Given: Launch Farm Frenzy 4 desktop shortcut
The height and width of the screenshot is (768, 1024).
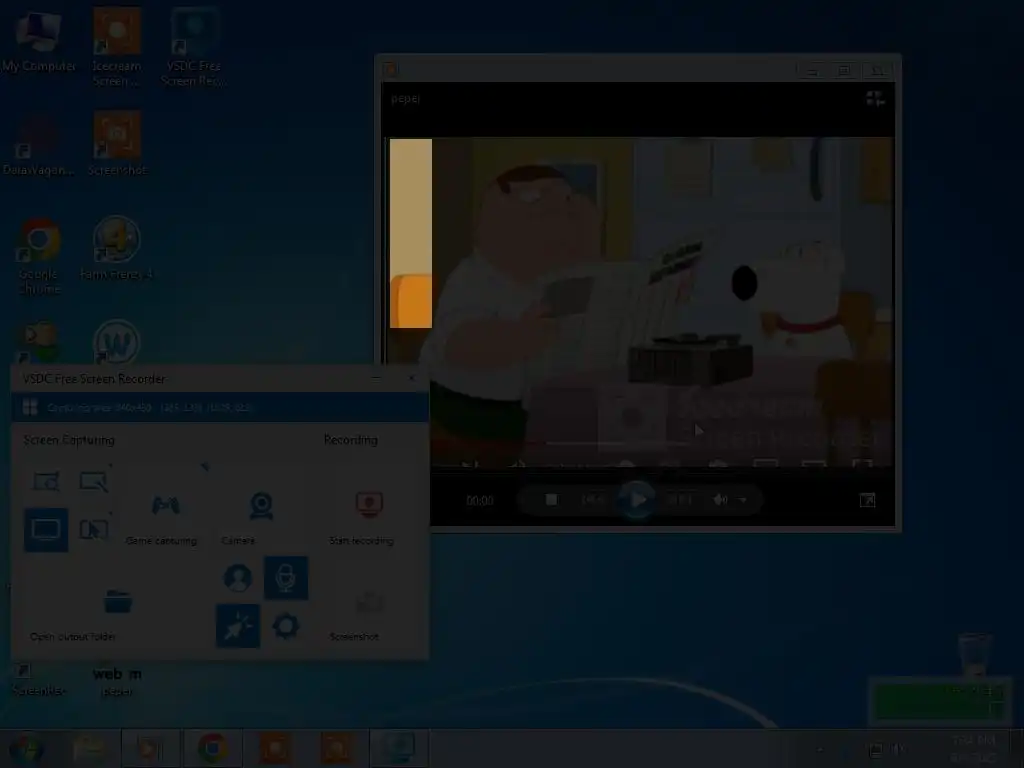Looking at the screenshot, I should click(x=116, y=248).
